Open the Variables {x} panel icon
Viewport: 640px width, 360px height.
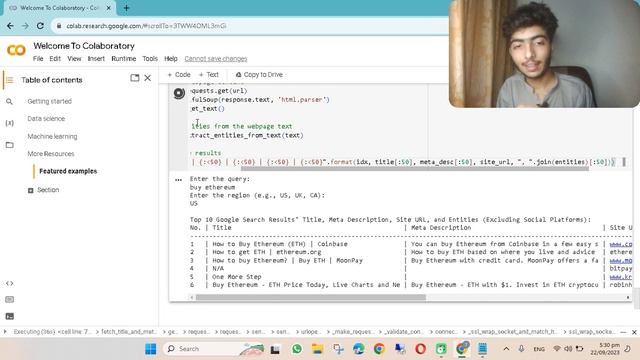pyautogui.click(x=9, y=123)
